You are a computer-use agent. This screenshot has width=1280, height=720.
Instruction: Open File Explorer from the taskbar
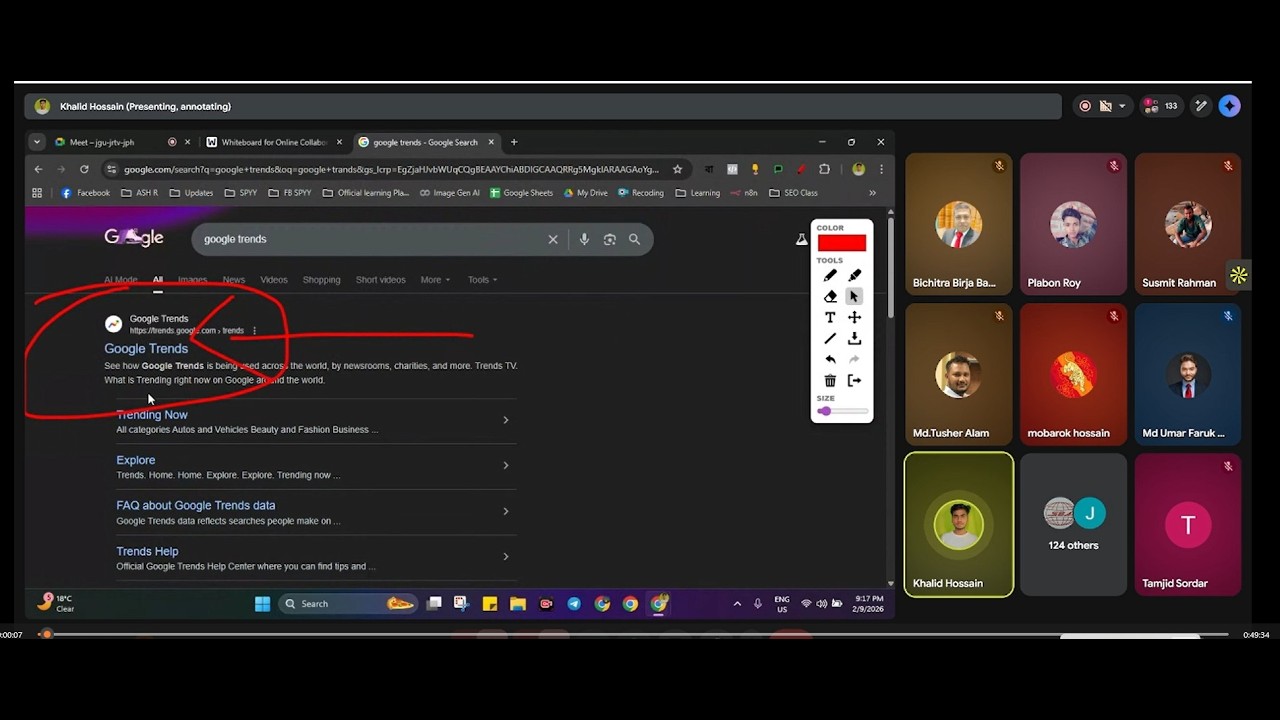click(518, 604)
